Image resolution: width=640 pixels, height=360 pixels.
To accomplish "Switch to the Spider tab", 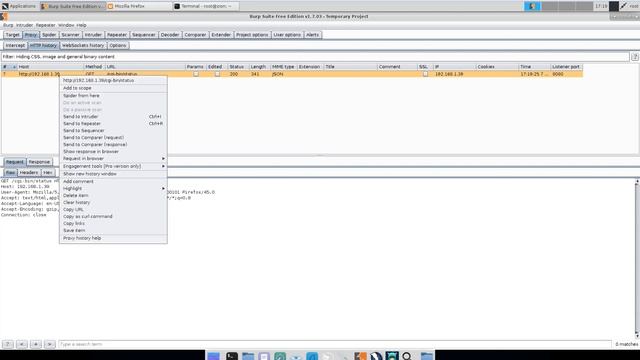I will click(49, 35).
